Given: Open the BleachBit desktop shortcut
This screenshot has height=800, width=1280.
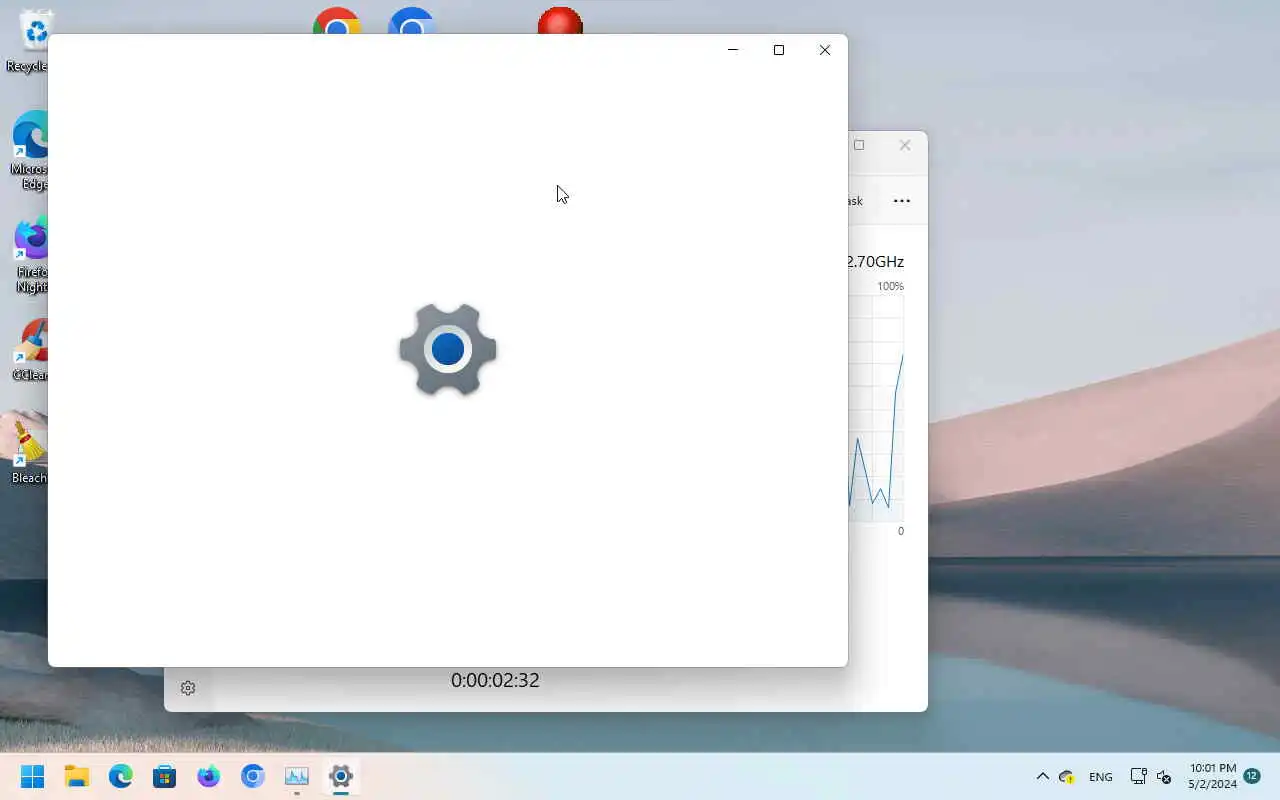Looking at the screenshot, I should tap(30, 452).
